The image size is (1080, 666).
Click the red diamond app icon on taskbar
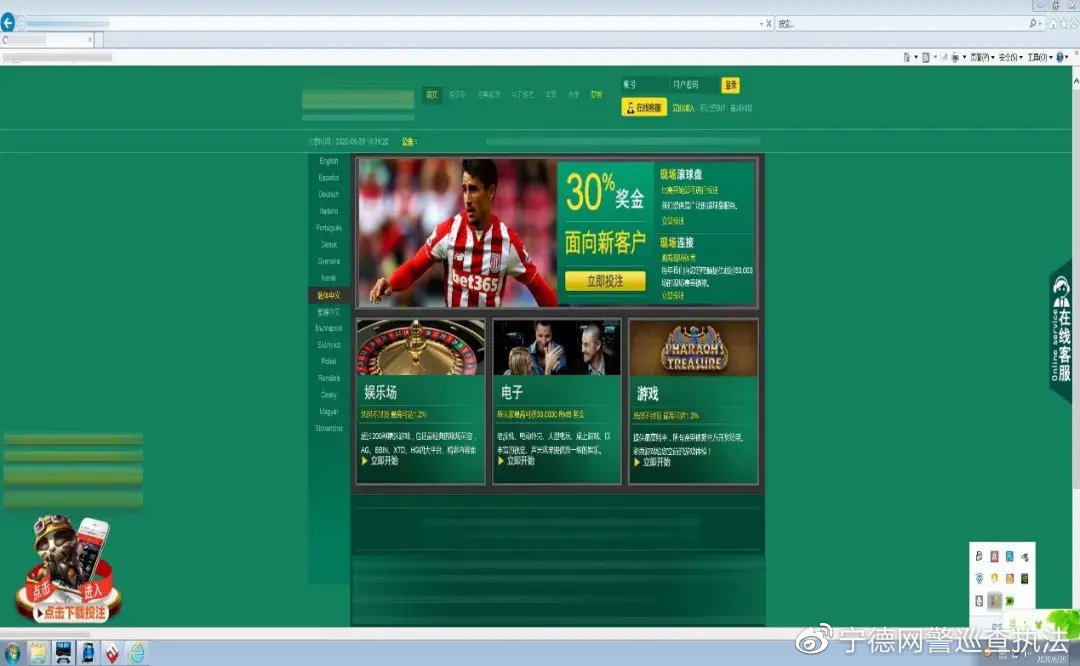112,652
